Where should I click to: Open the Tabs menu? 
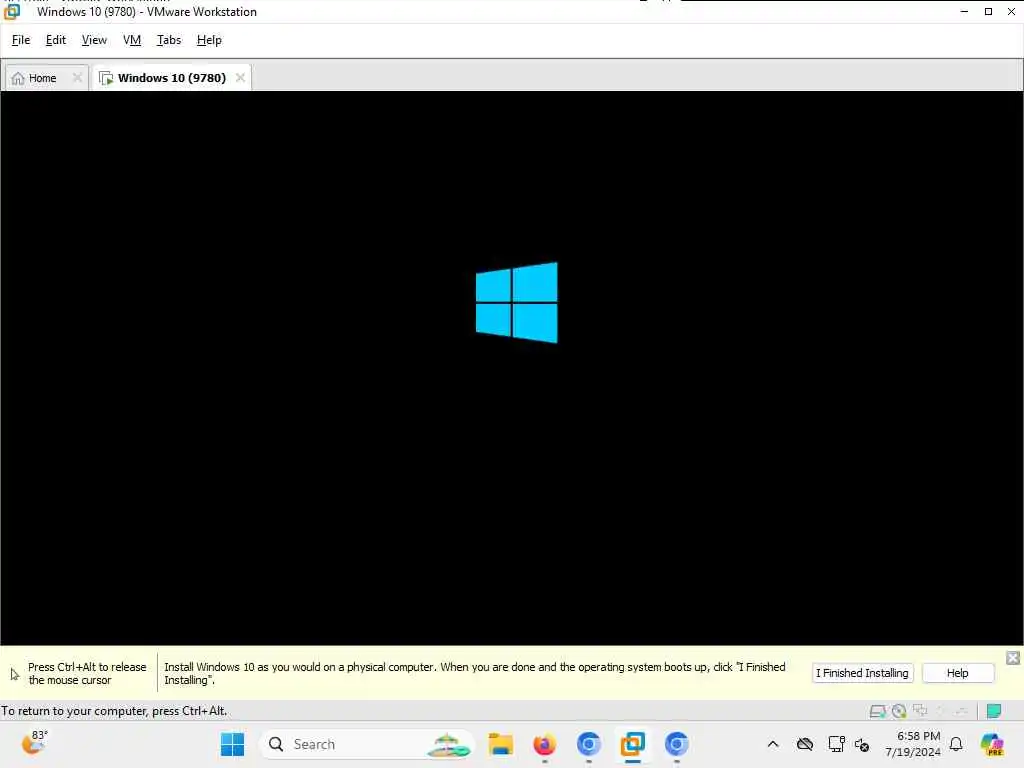tap(168, 40)
